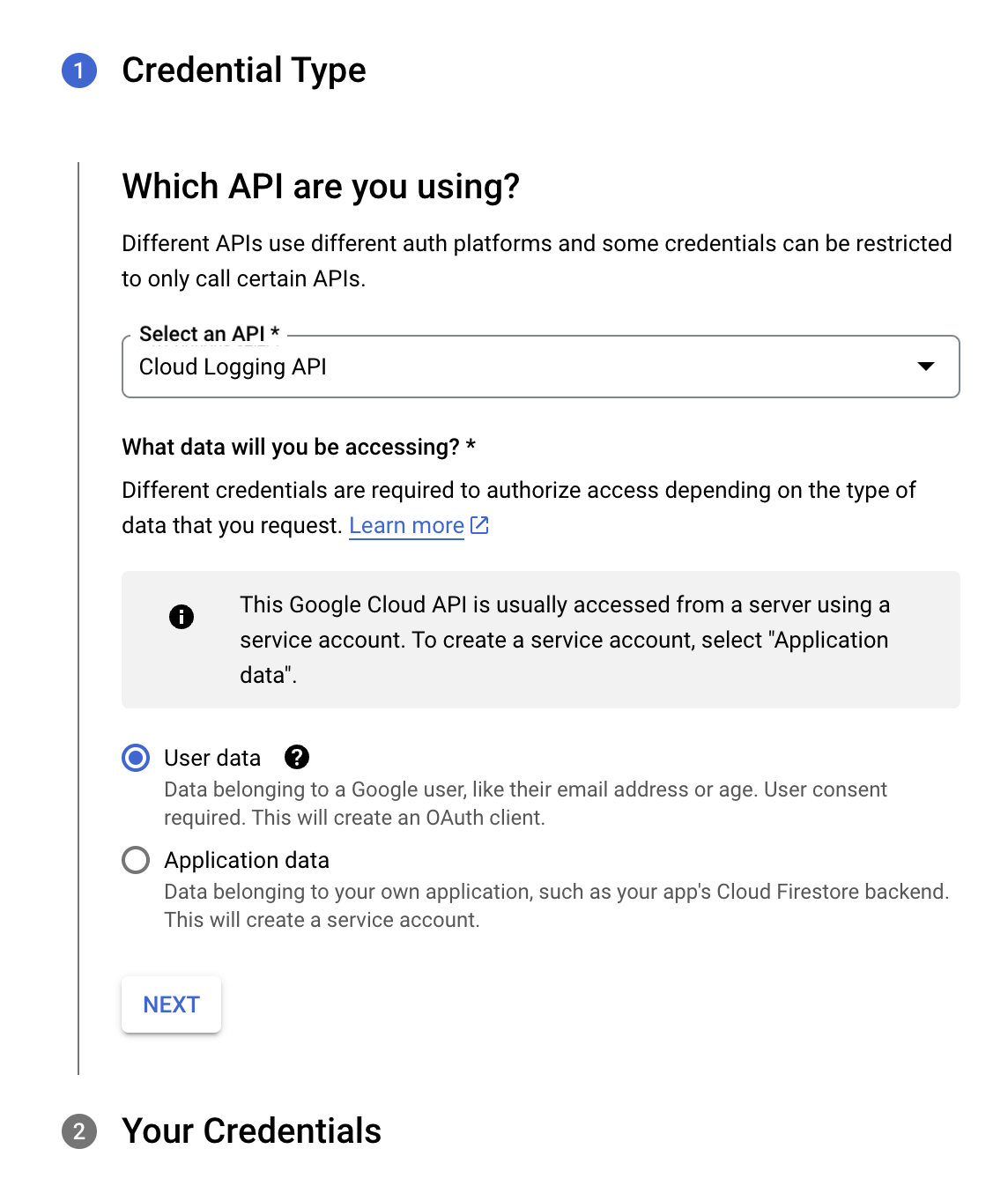Click the dropdown arrow in Select an API

click(925, 367)
